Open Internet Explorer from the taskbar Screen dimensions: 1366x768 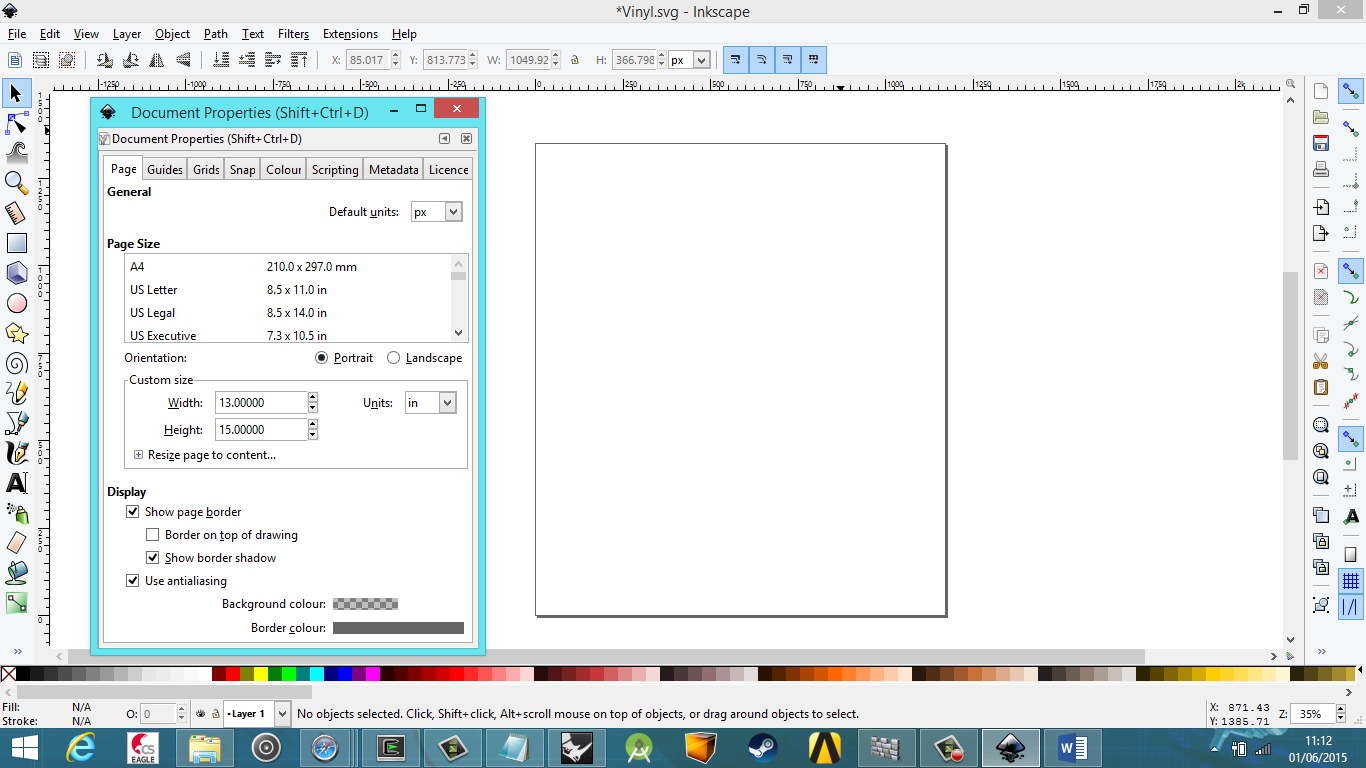pyautogui.click(x=80, y=747)
